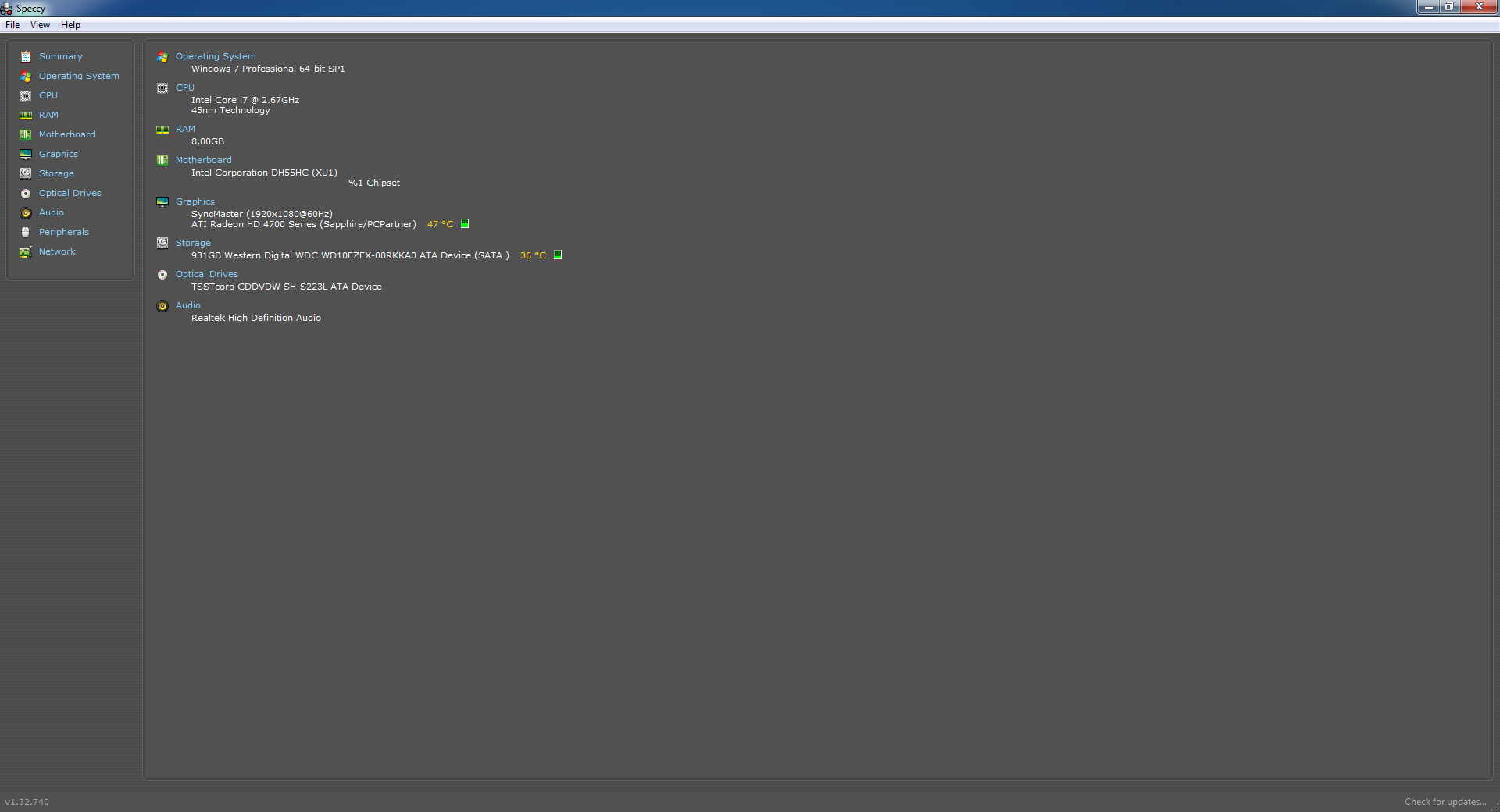The height and width of the screenshot is (812, 1500).
Task: Click the Summary clipboard icon in sidebar
Action: pos(26,56)
